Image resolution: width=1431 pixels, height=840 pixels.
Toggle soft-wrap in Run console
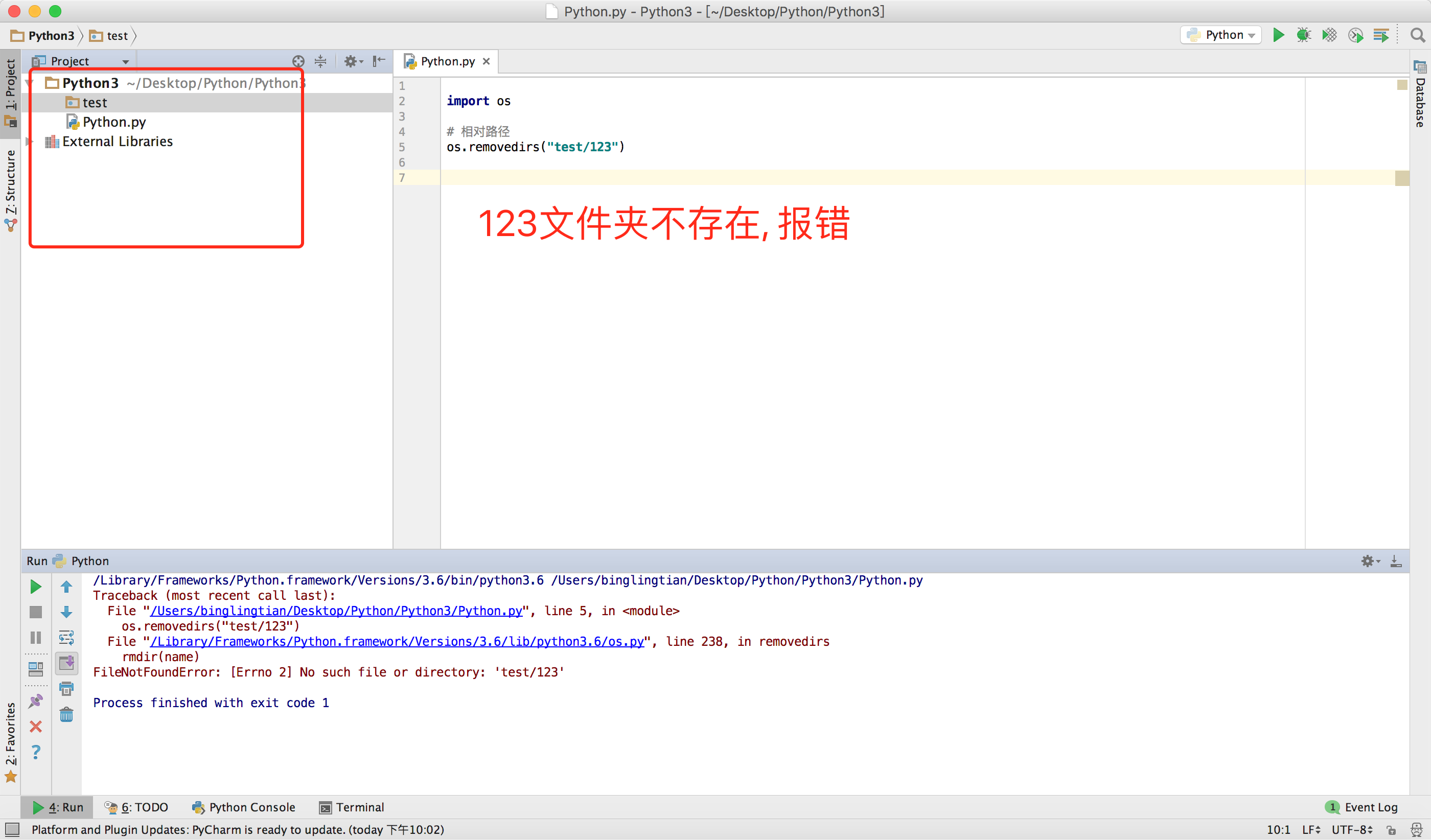coord(66,637)
